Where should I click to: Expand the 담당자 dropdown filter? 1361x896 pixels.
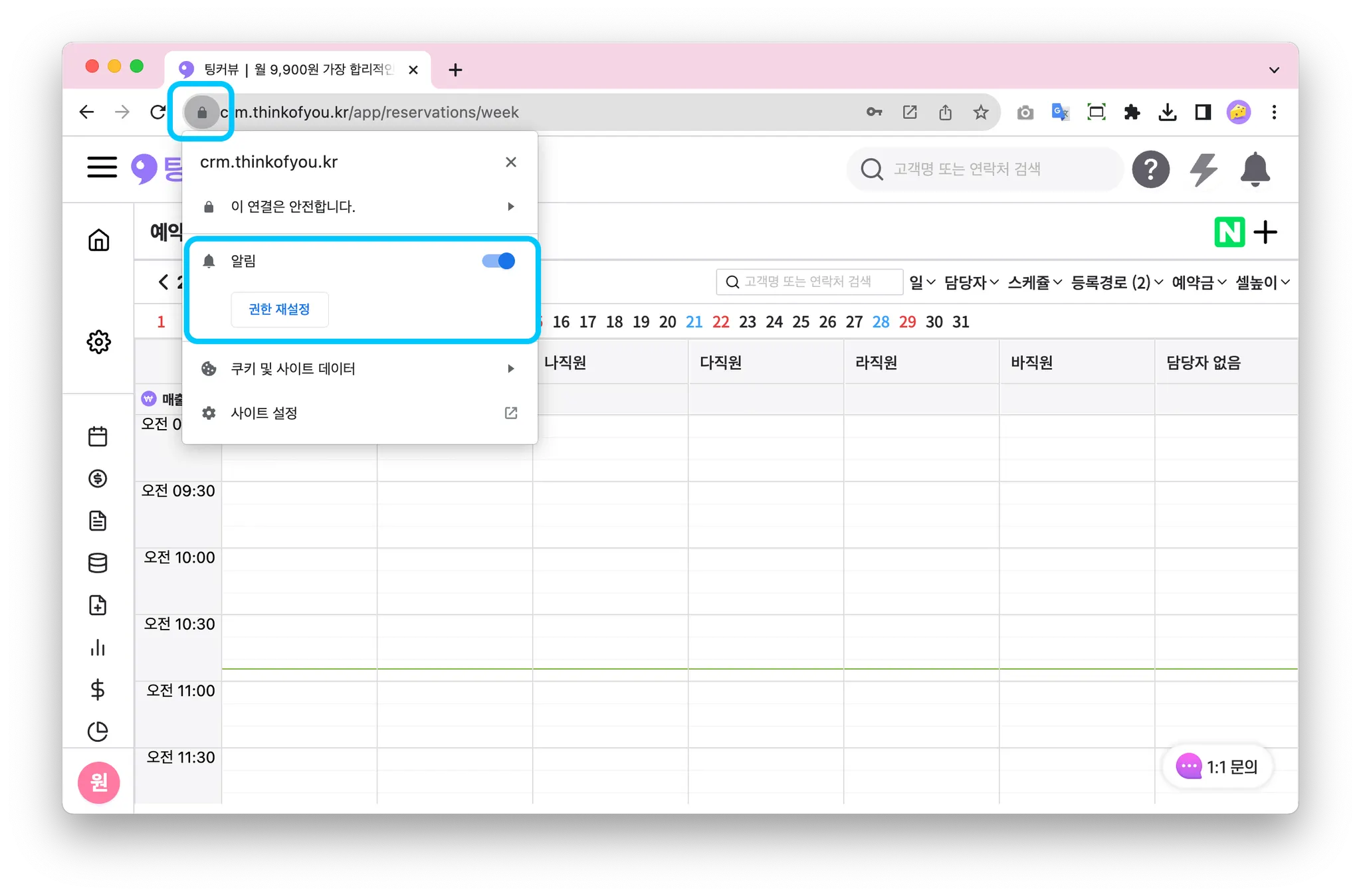(971, 282)
